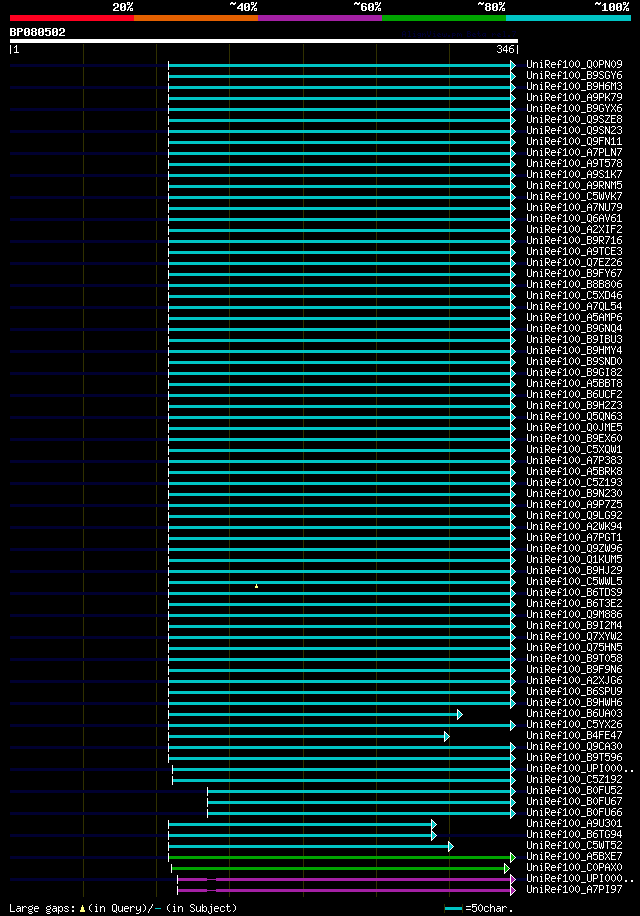Viewport: 640px width, 916px height.
Task: Click the green alignment bar for C0PAX0
Action: [x=340, y=869]
